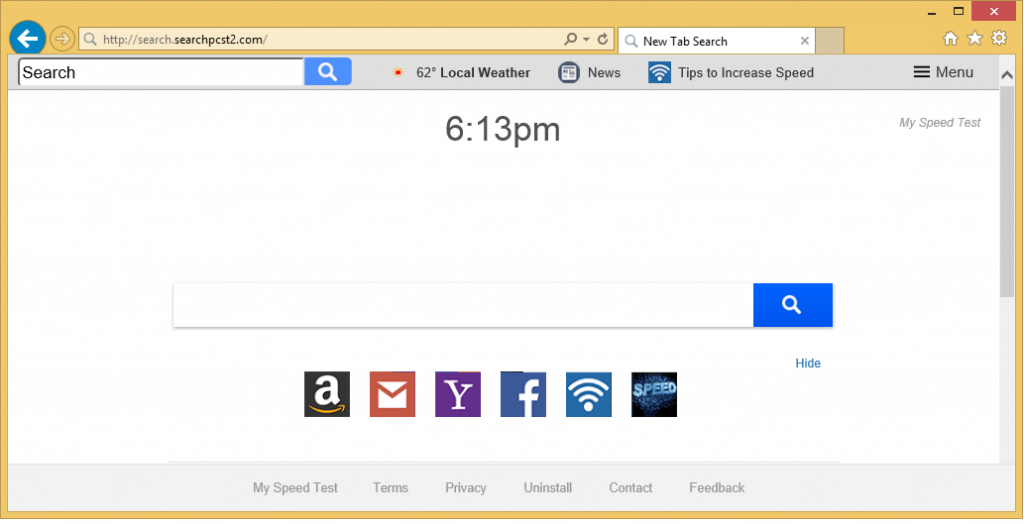This screenshot has height=524, width=1024.
Task: Launch the Facebook shortcut icon
Action: (x=523, y=394)
